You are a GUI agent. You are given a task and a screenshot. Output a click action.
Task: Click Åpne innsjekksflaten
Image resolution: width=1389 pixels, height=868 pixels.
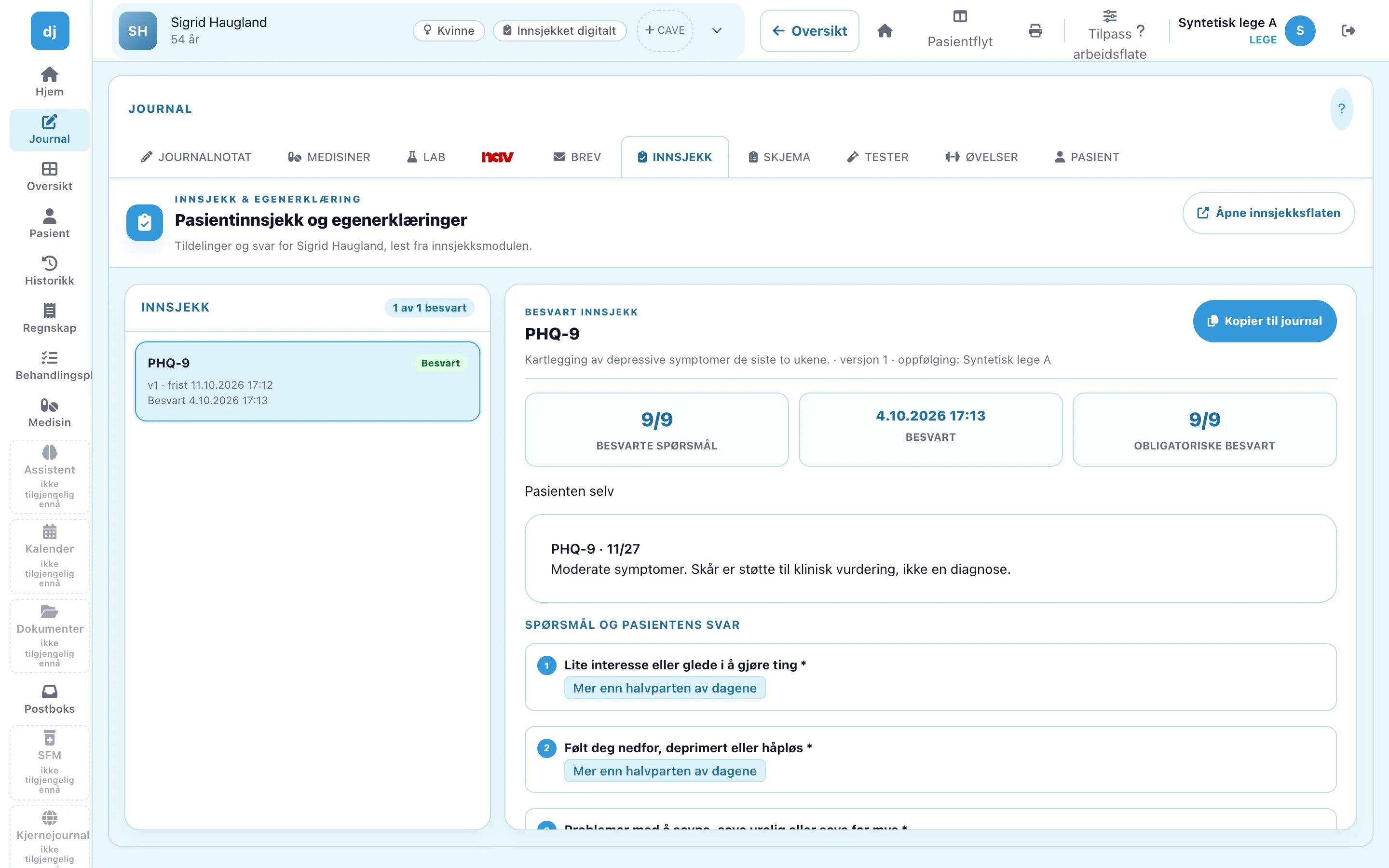pyautogui.click(x=1268, y=213)
